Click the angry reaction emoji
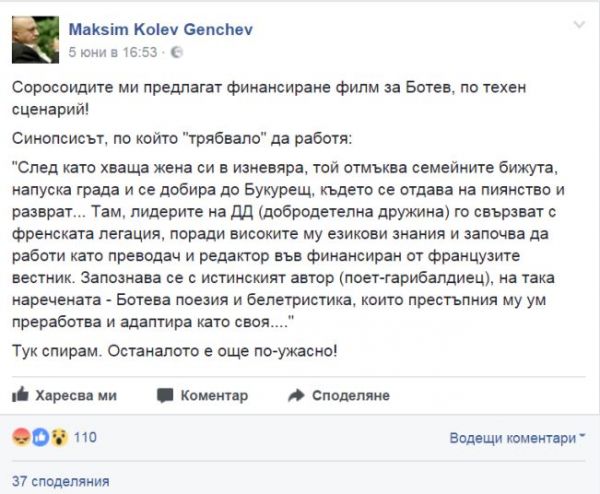The height and width of the screenshot is (494, 600). pos(21,437)
